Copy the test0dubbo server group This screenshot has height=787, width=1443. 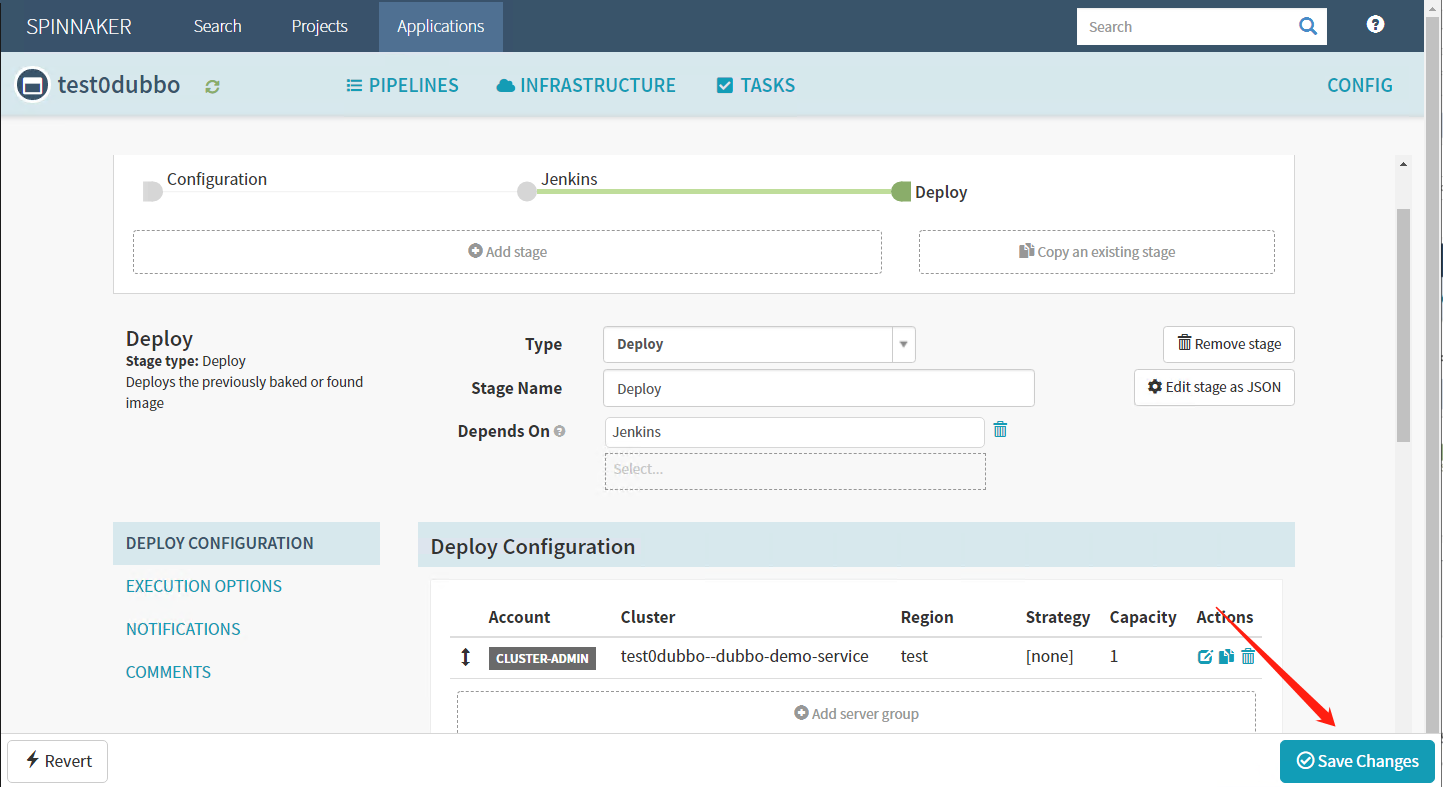tap(1226, 657)
